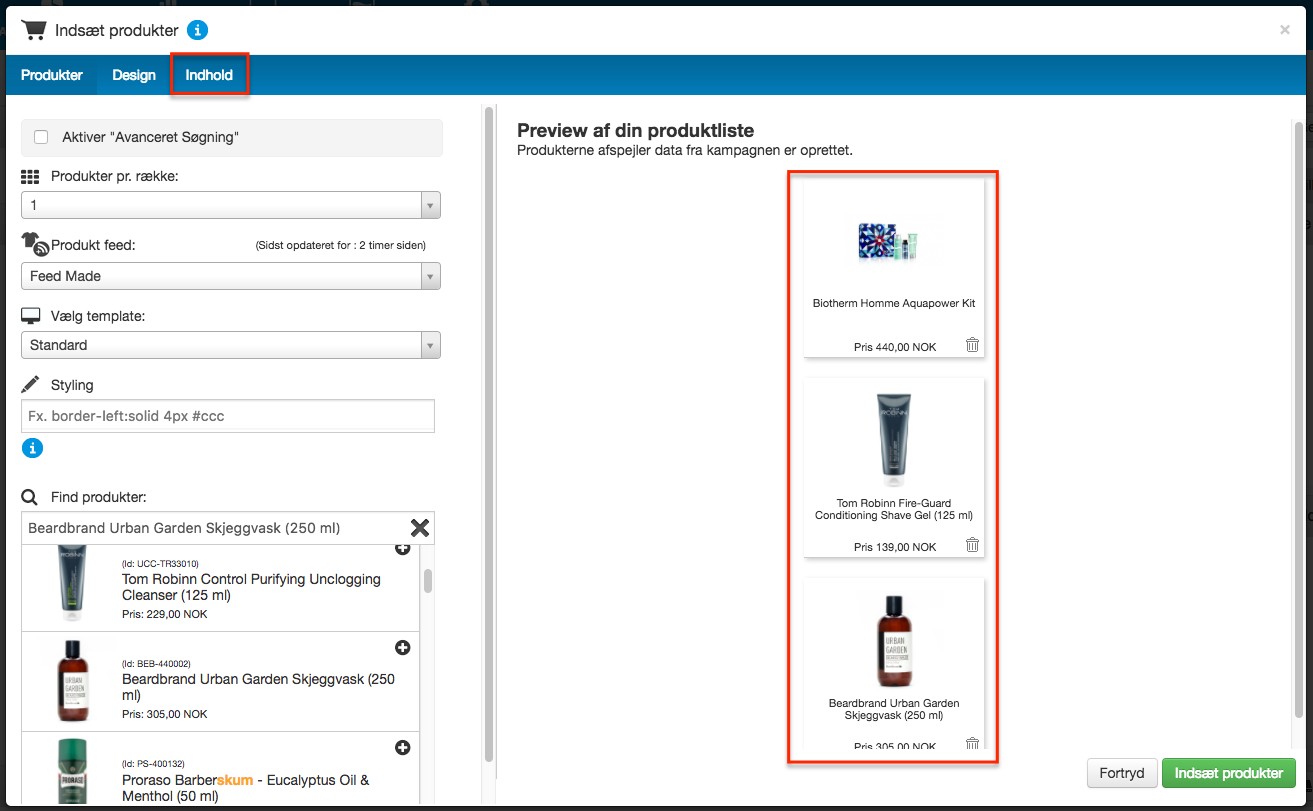
Task: Click the left panel vertical scrollbar
Action: [x=489, y=434]
